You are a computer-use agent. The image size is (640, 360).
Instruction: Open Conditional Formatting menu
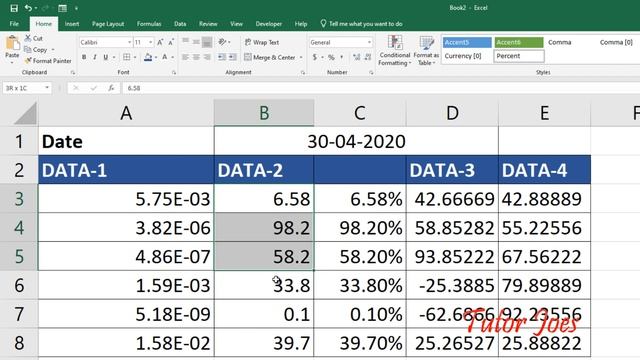tap(394, 51)
